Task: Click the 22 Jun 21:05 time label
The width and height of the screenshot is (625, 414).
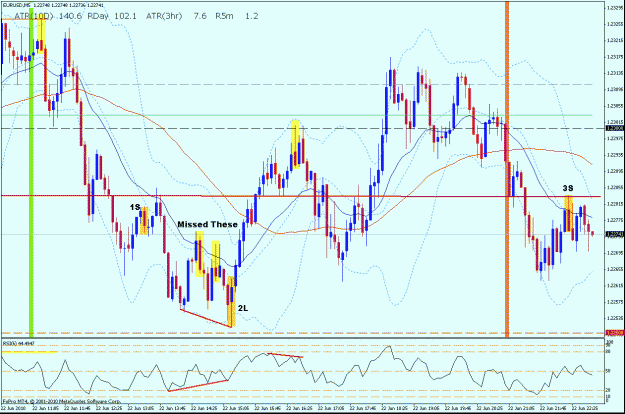Action: click(521, 408)
